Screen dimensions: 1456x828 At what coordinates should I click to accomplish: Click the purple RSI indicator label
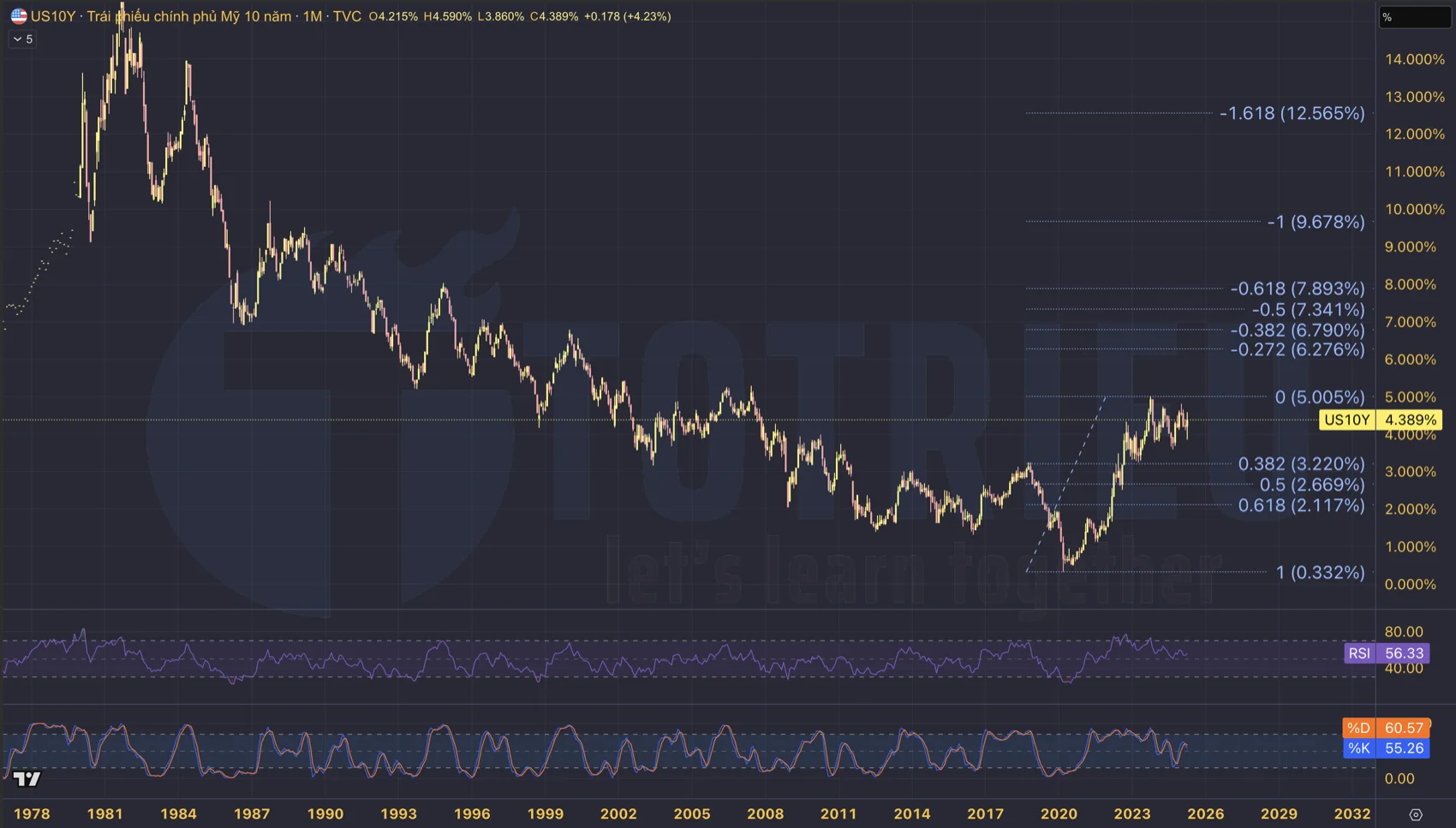[x=1359, y=653]
